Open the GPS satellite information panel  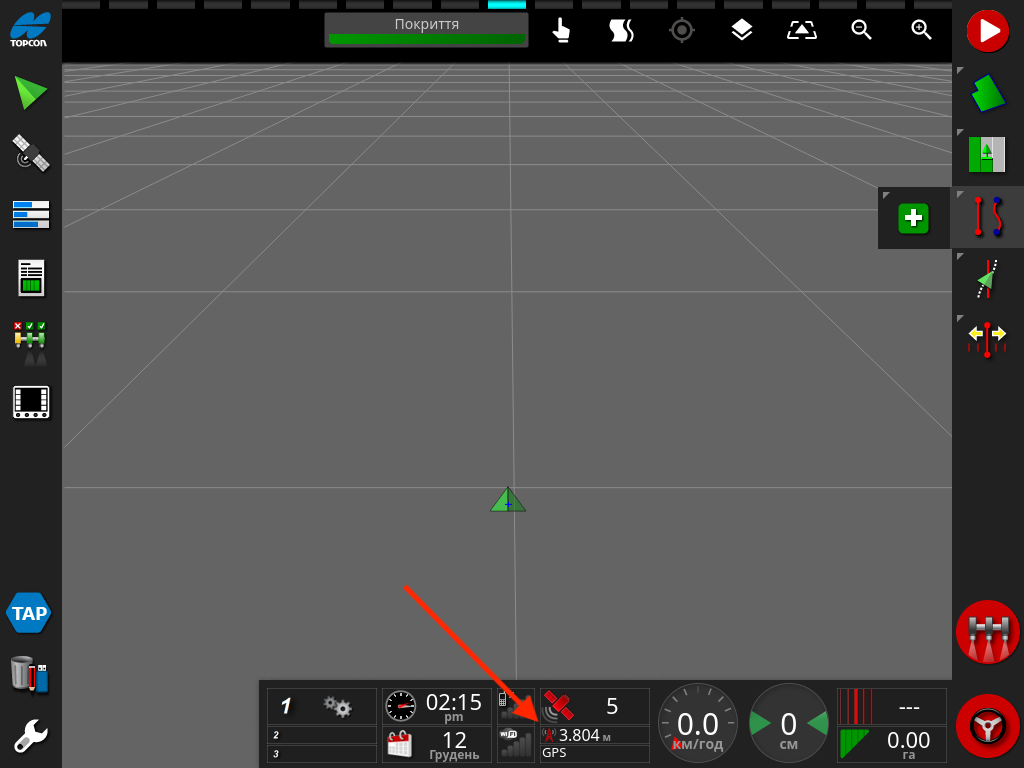click(x=30, y=153)
